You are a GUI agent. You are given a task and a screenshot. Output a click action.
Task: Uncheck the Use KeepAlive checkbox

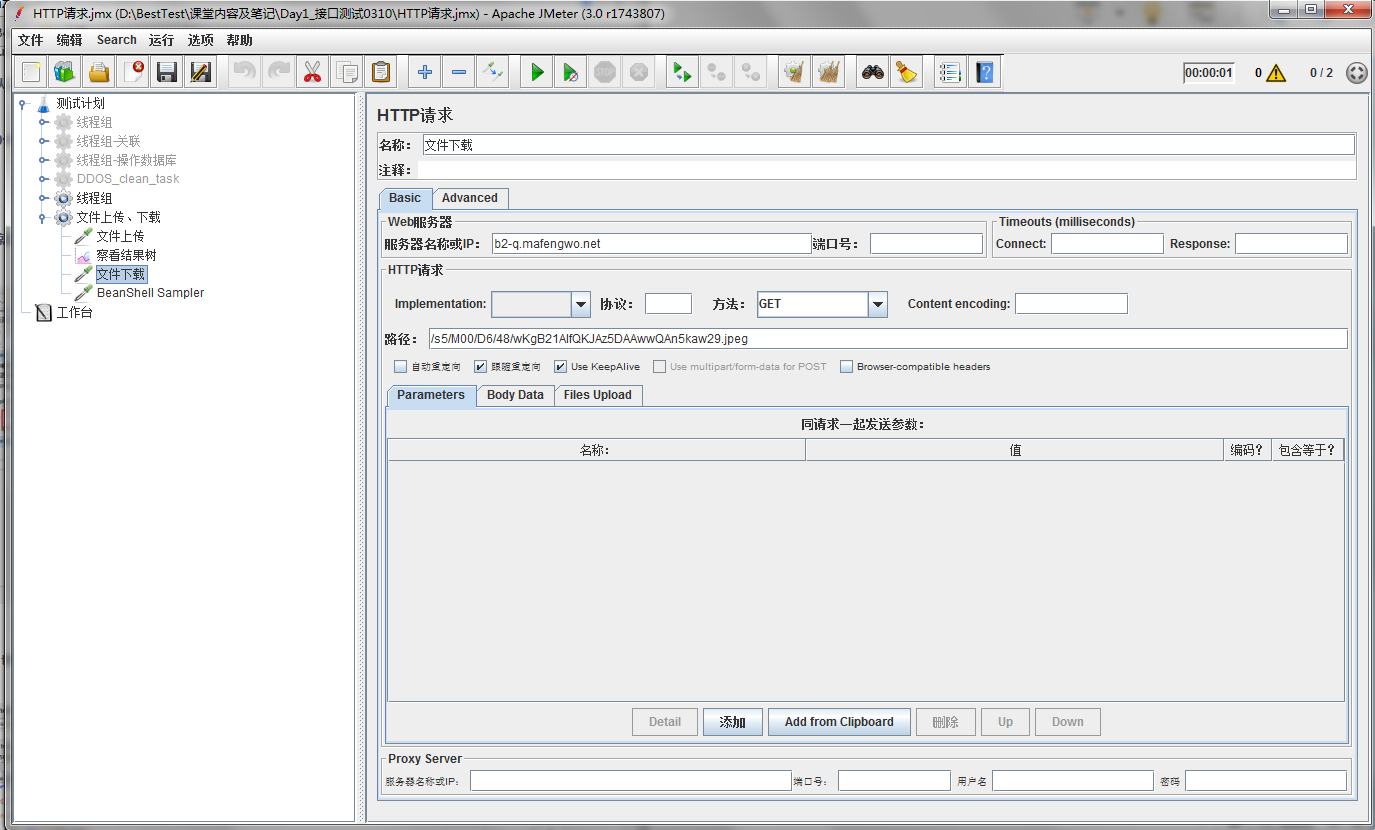560,367
